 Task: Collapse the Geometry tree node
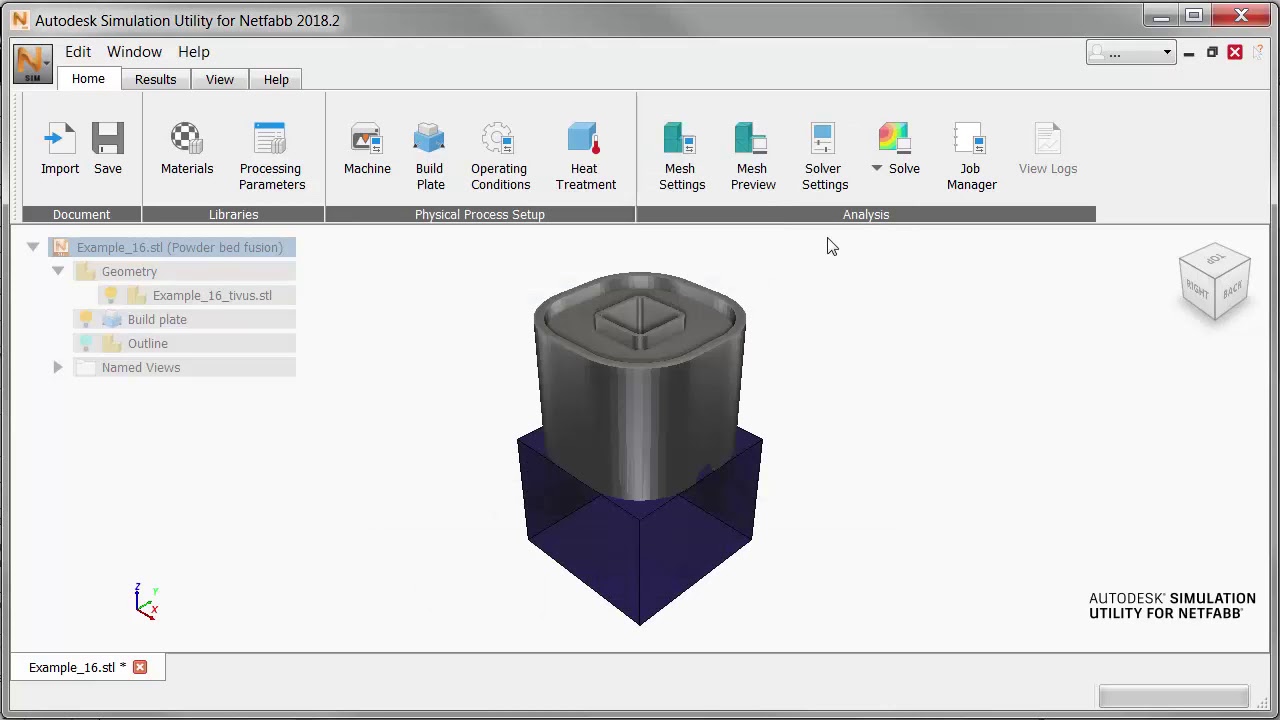point(58,271)
